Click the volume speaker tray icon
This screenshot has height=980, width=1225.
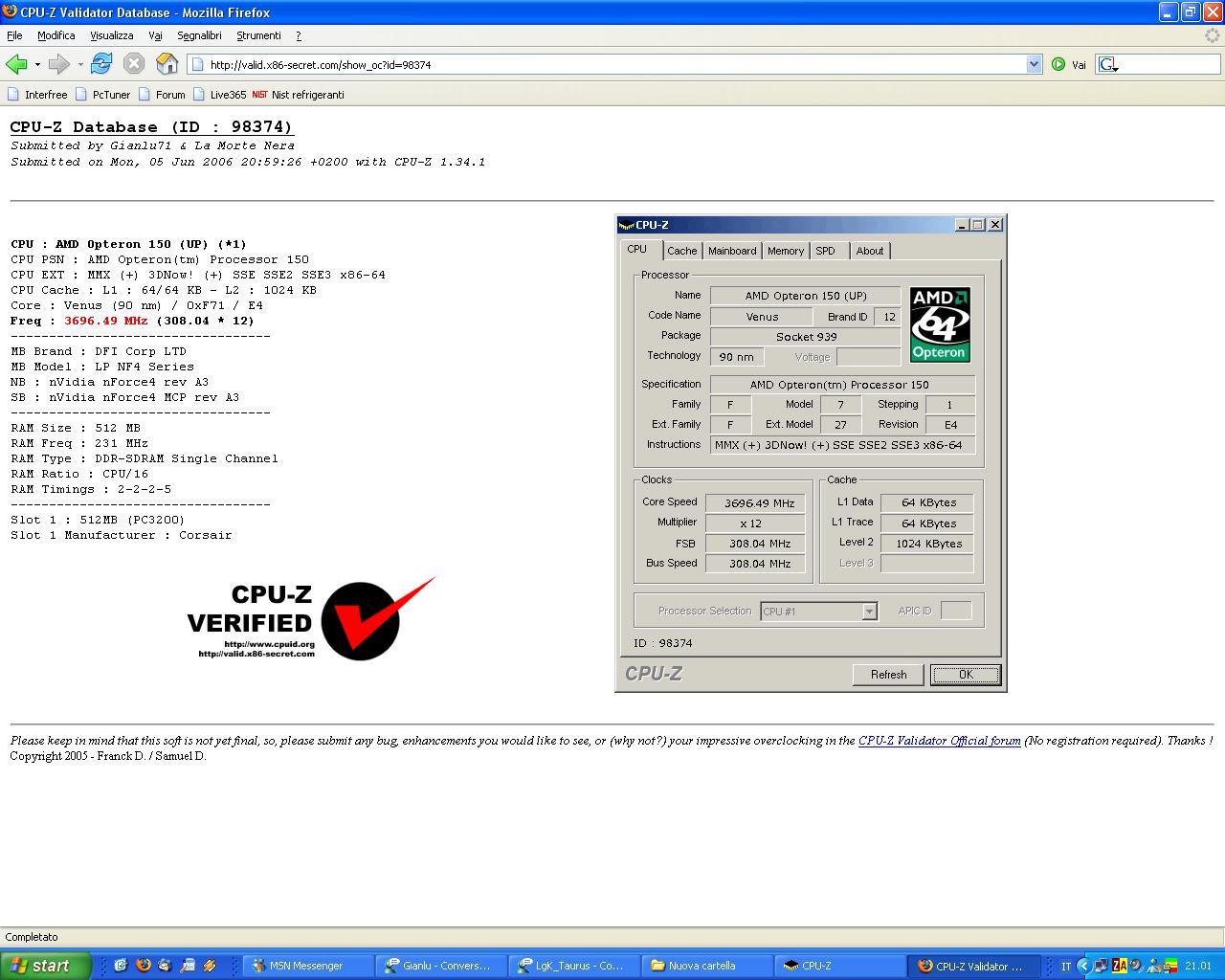[1135, 966]
